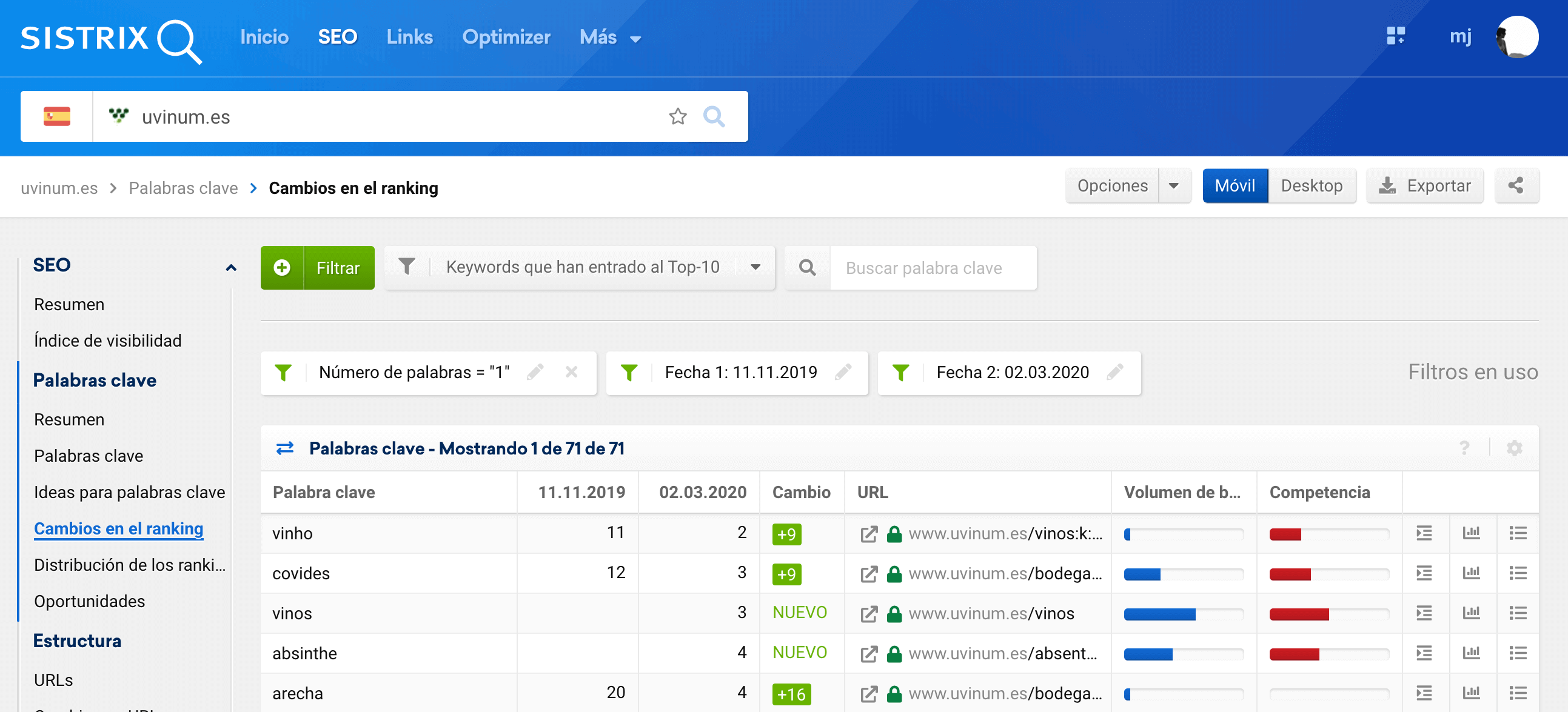Switch to Desktop data view
Viewport: 1568px width, 712px height.
[1311, 185]
